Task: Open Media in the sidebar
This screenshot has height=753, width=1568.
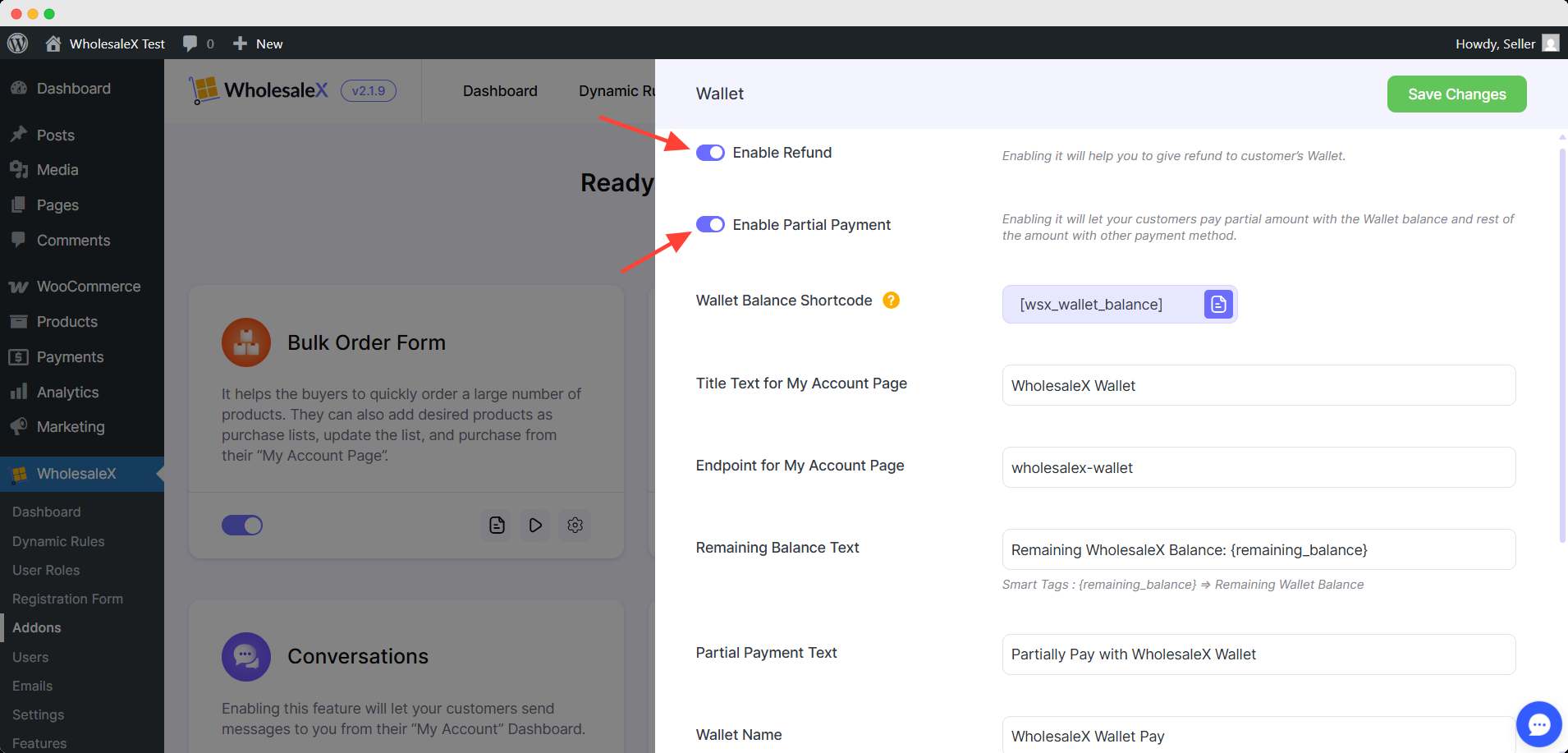Action: pos(82,170)
